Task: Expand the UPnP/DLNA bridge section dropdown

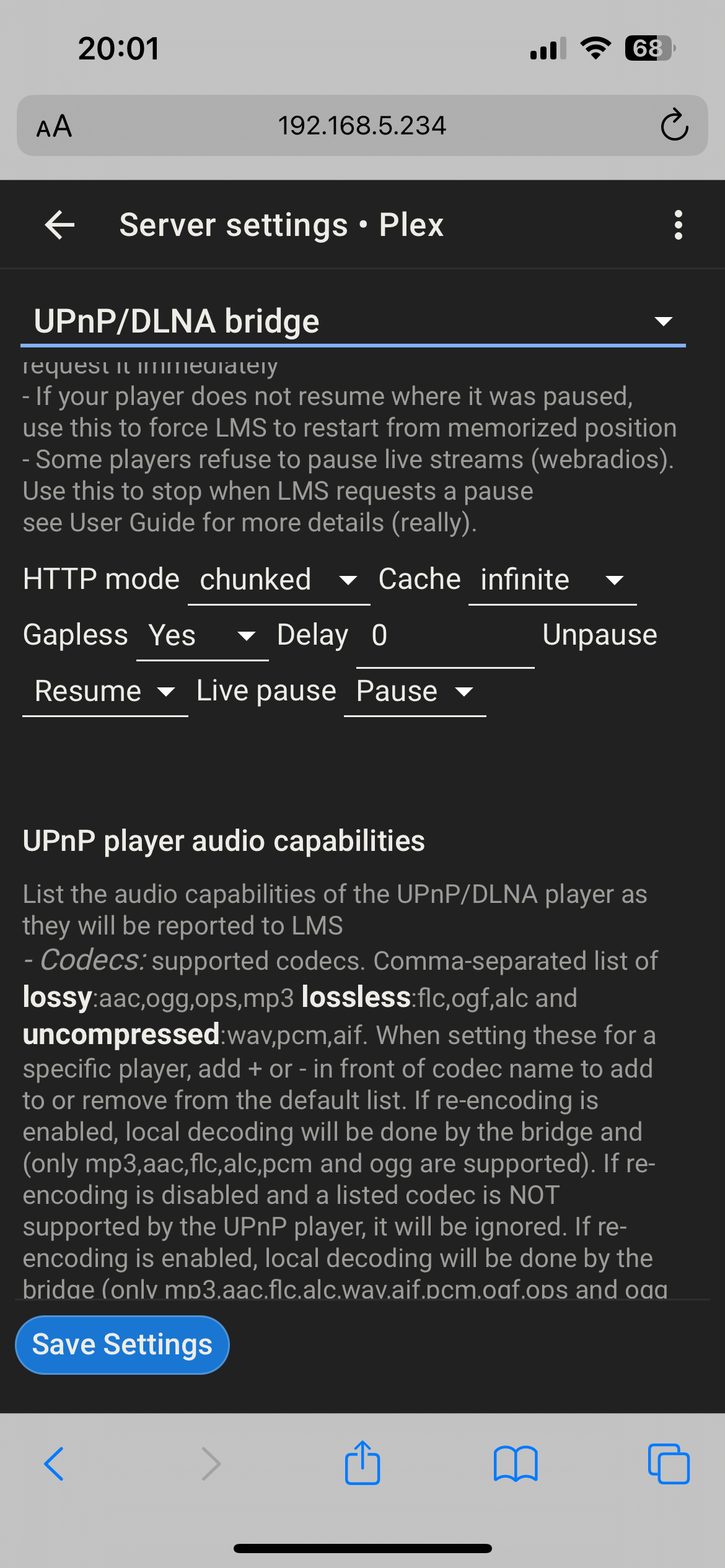Action: (x=353, y=321)
